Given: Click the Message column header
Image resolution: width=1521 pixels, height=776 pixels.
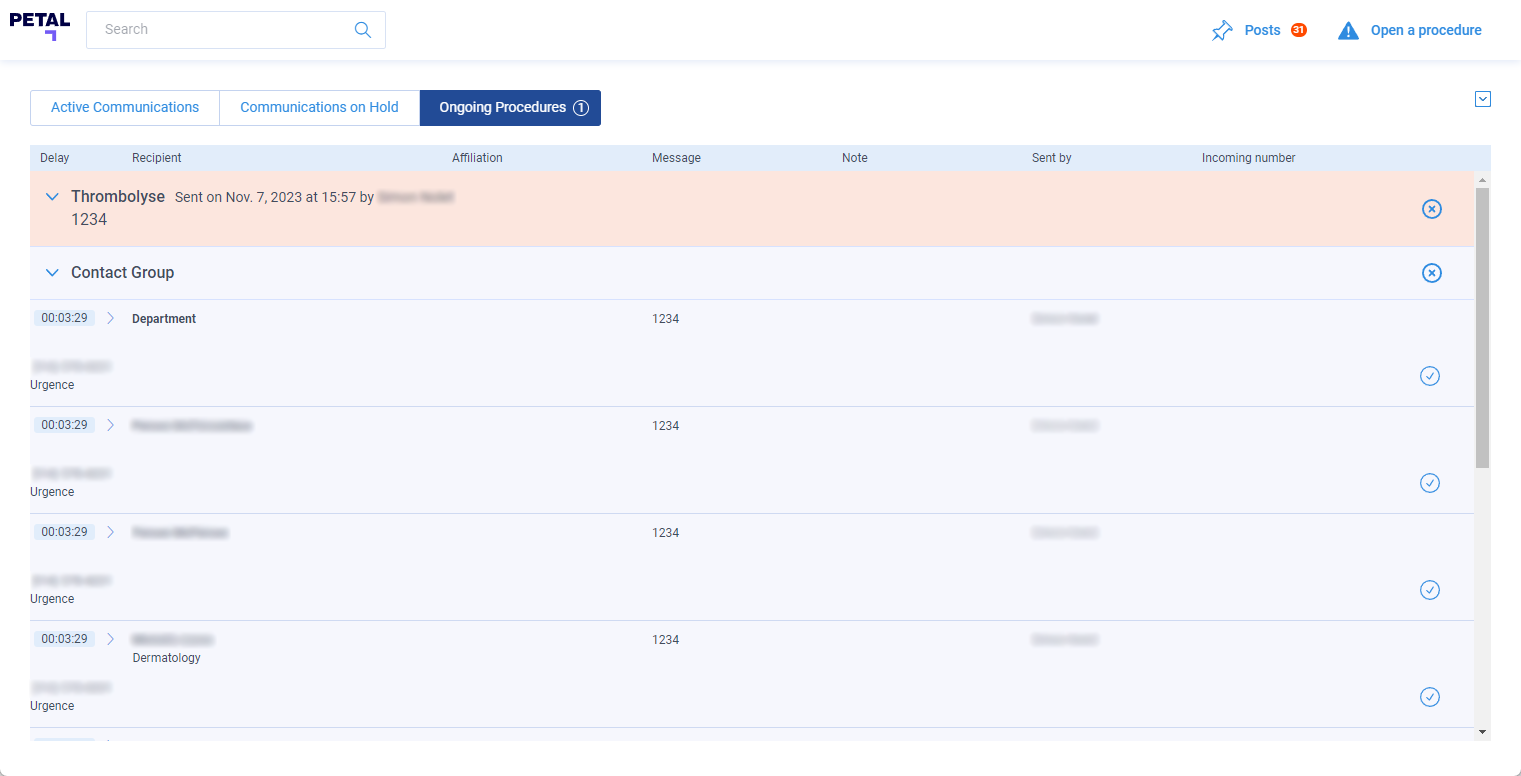Looking at the screenshot, I should 676,158.
